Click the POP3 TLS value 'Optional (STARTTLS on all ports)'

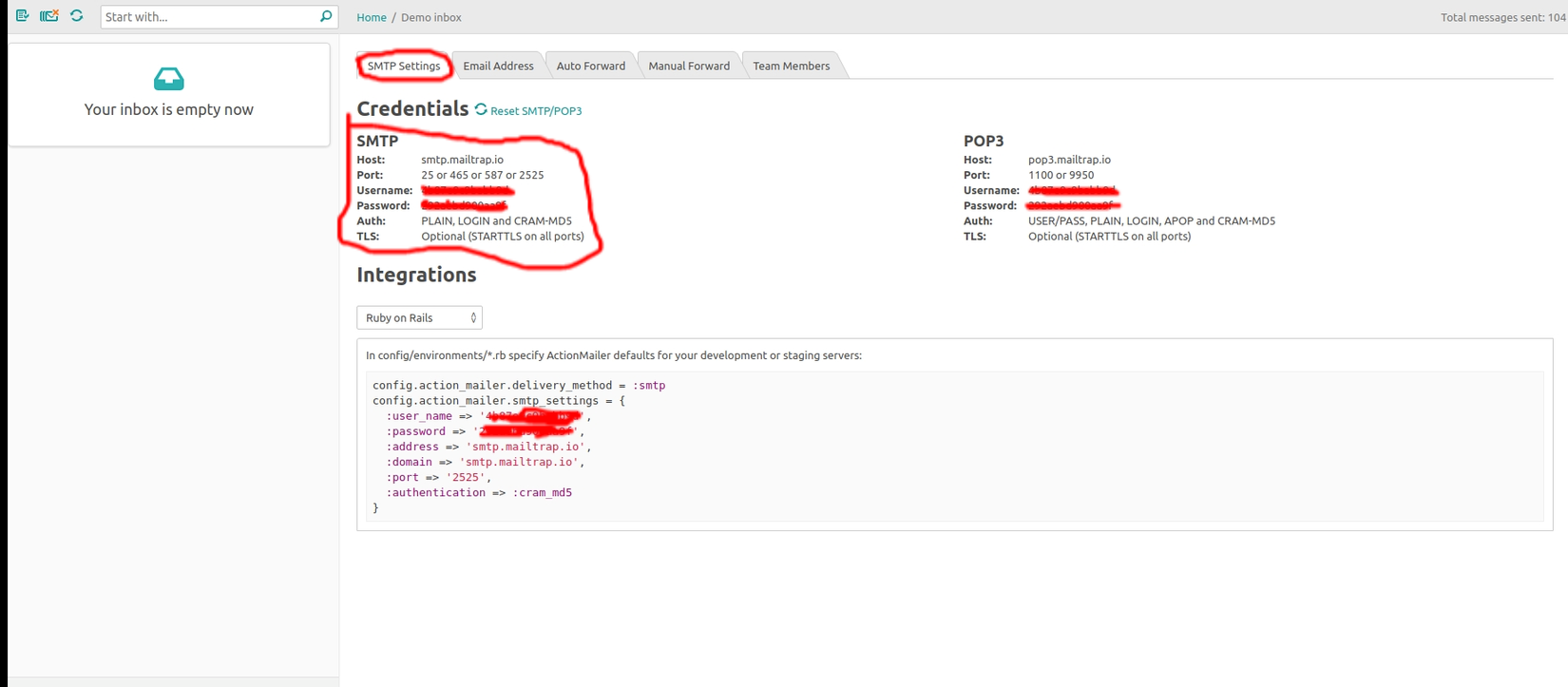pos(1109,236)
